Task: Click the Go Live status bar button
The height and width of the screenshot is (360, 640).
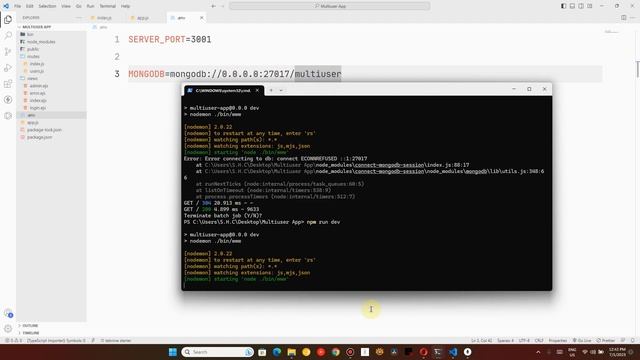Action: [582, 340]
